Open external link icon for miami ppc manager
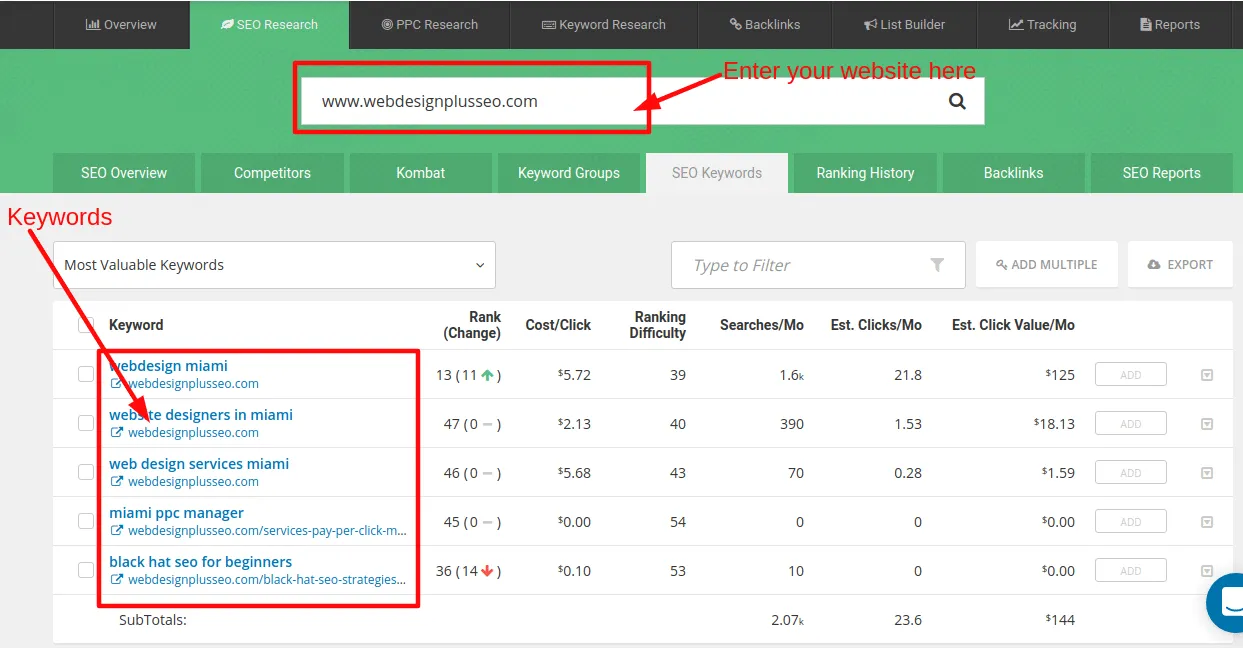 tap(117, 531)
